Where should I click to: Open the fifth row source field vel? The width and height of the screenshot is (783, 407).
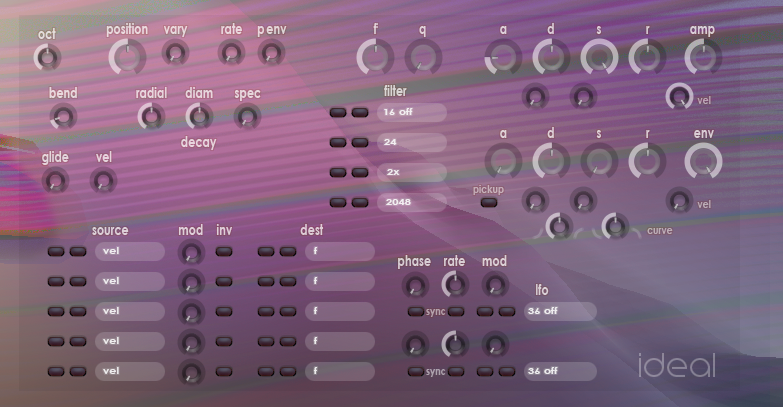pyautogui.click(x=130, y=371)
